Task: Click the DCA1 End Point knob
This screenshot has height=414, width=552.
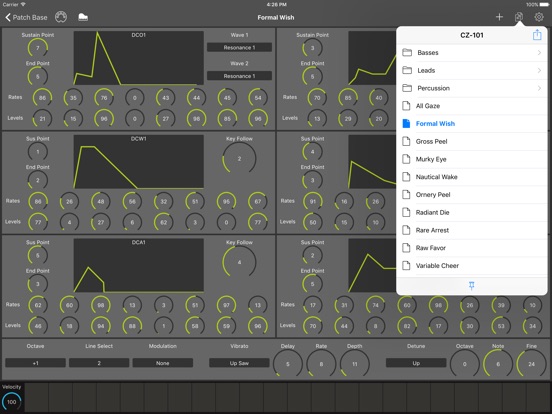Action: tap(38, 284)
